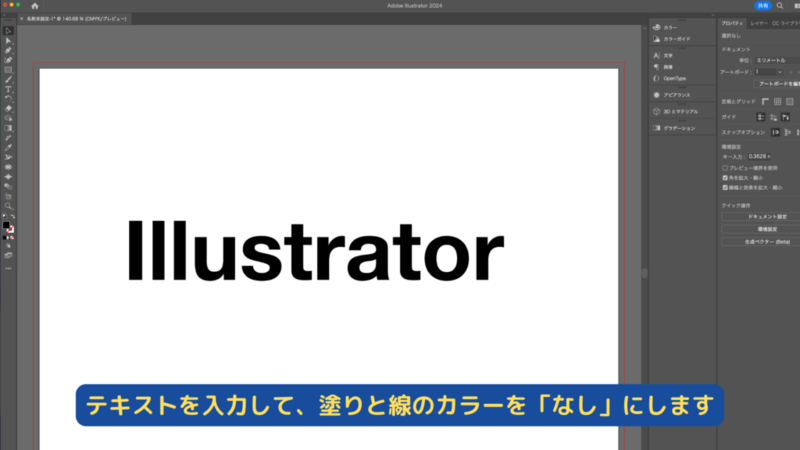
Task: Click 環境設定 quick action button
Action: click(x=761, y=230)
